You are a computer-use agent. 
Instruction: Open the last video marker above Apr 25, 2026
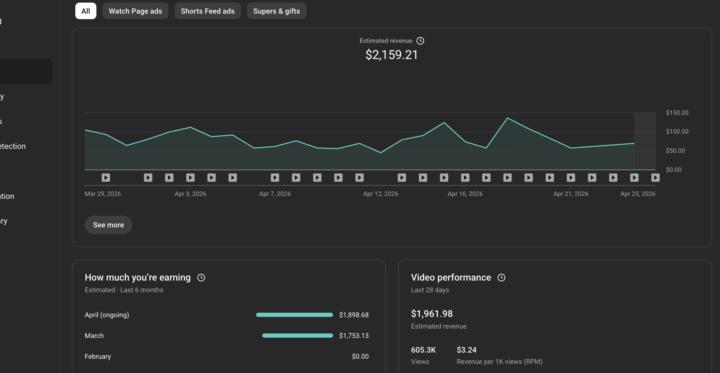(655, 177)
